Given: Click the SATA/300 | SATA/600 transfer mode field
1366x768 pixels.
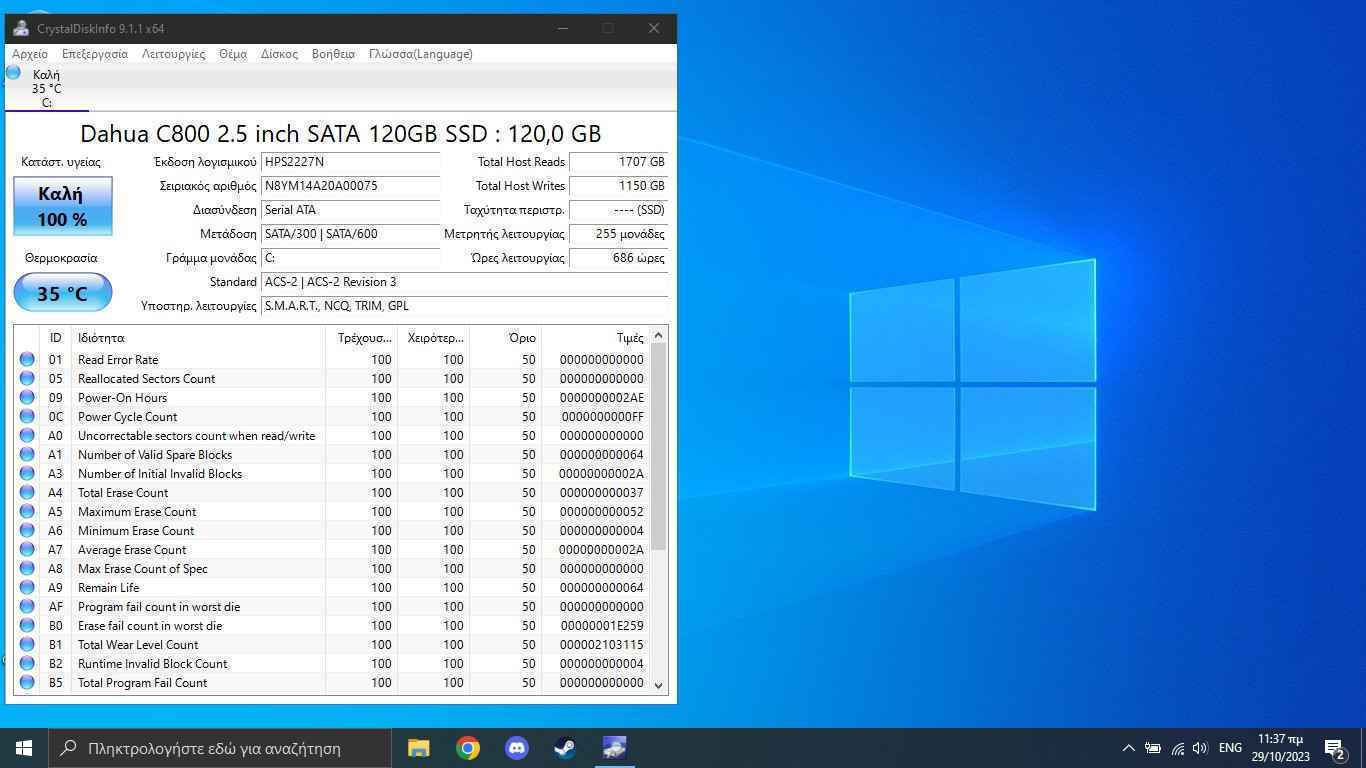Looking at the screenshot, I should pyautogui.click(x=350, y=234).
